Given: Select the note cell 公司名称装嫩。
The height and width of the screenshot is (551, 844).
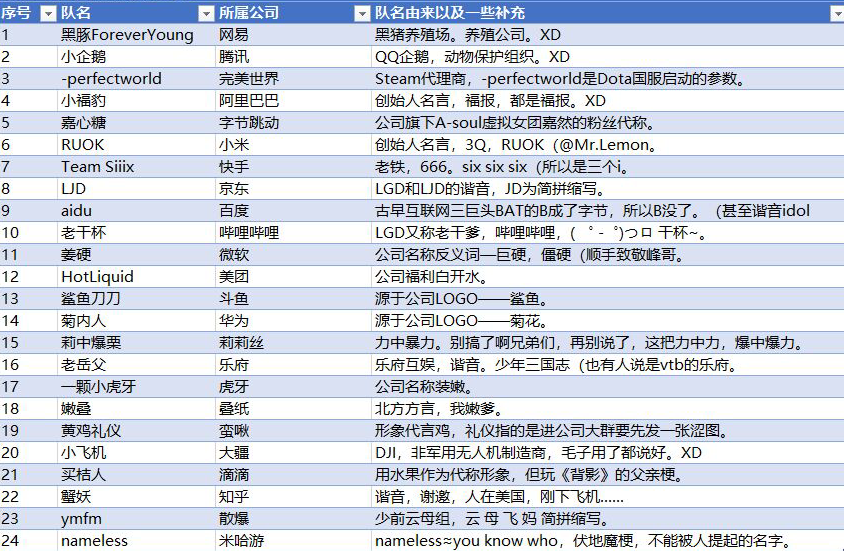Looking at the screenshot, I should pyautogui.click(x=608, y=387).
